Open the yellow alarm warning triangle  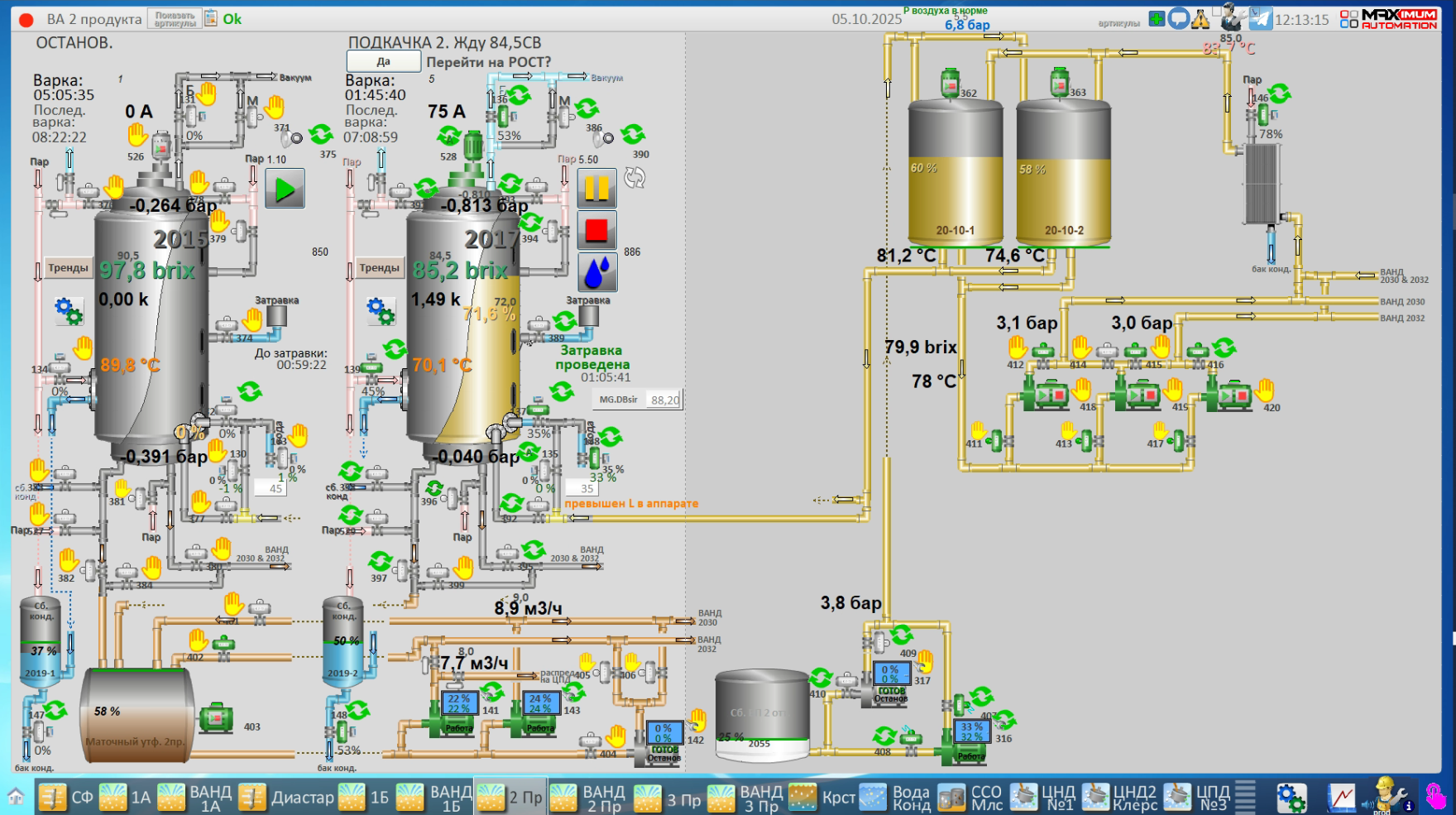click(x=1200, y=19)
